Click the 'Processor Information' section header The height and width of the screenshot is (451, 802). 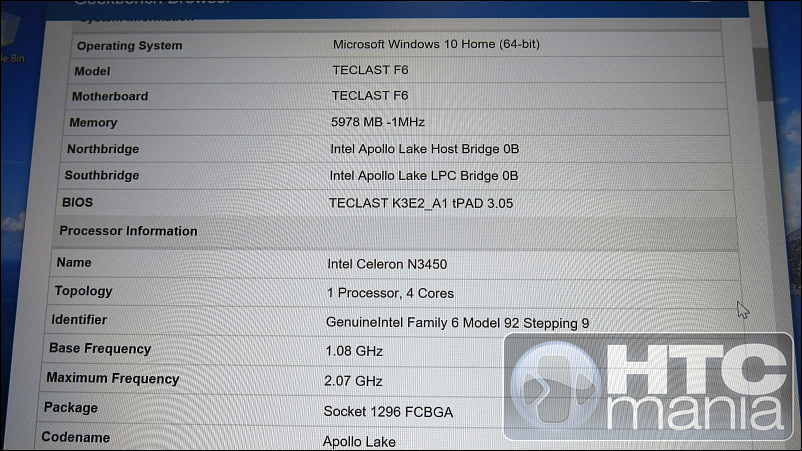click(128, 231)
